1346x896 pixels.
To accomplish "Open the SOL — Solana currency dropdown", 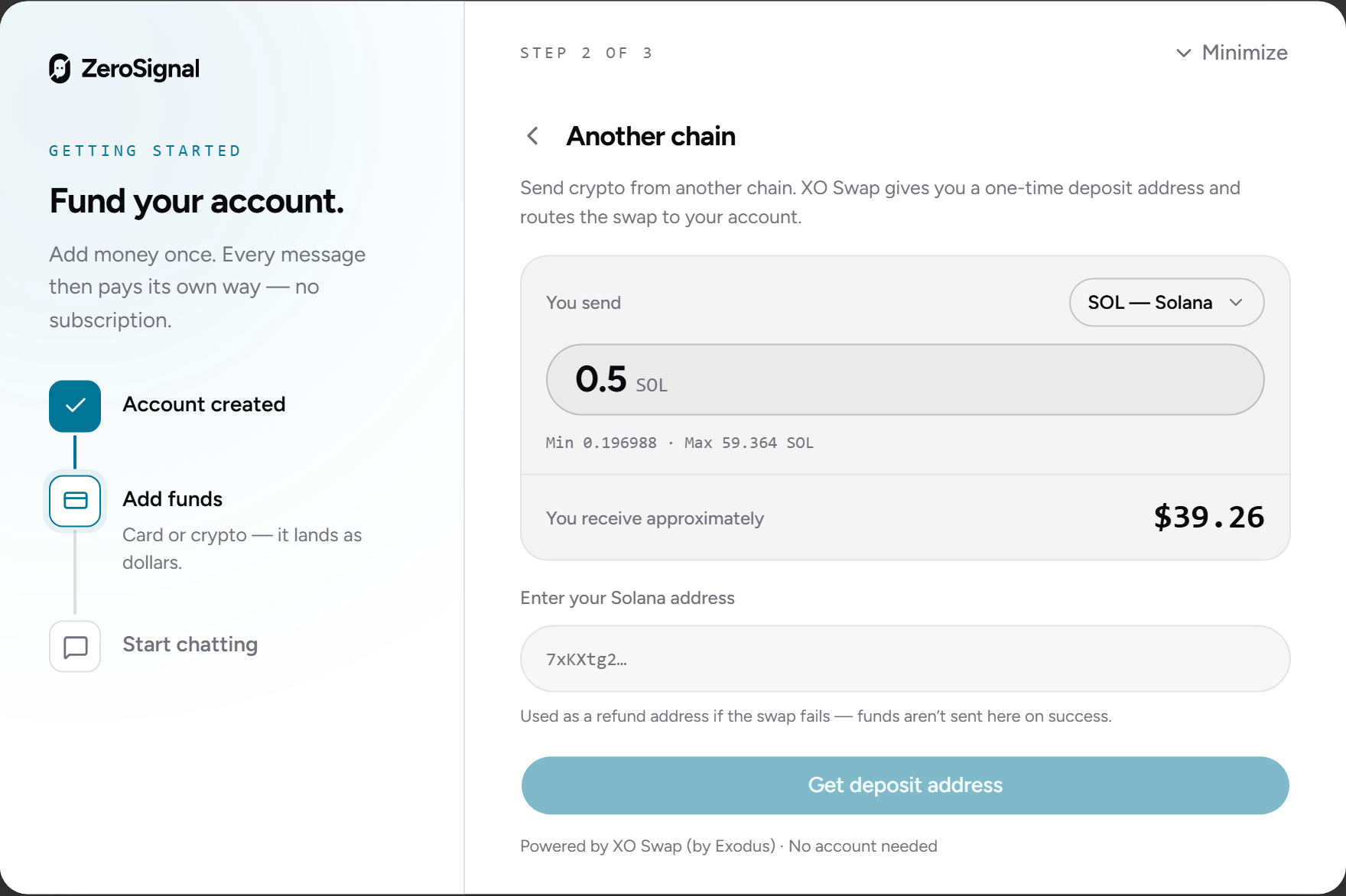I will (1166, 303).
